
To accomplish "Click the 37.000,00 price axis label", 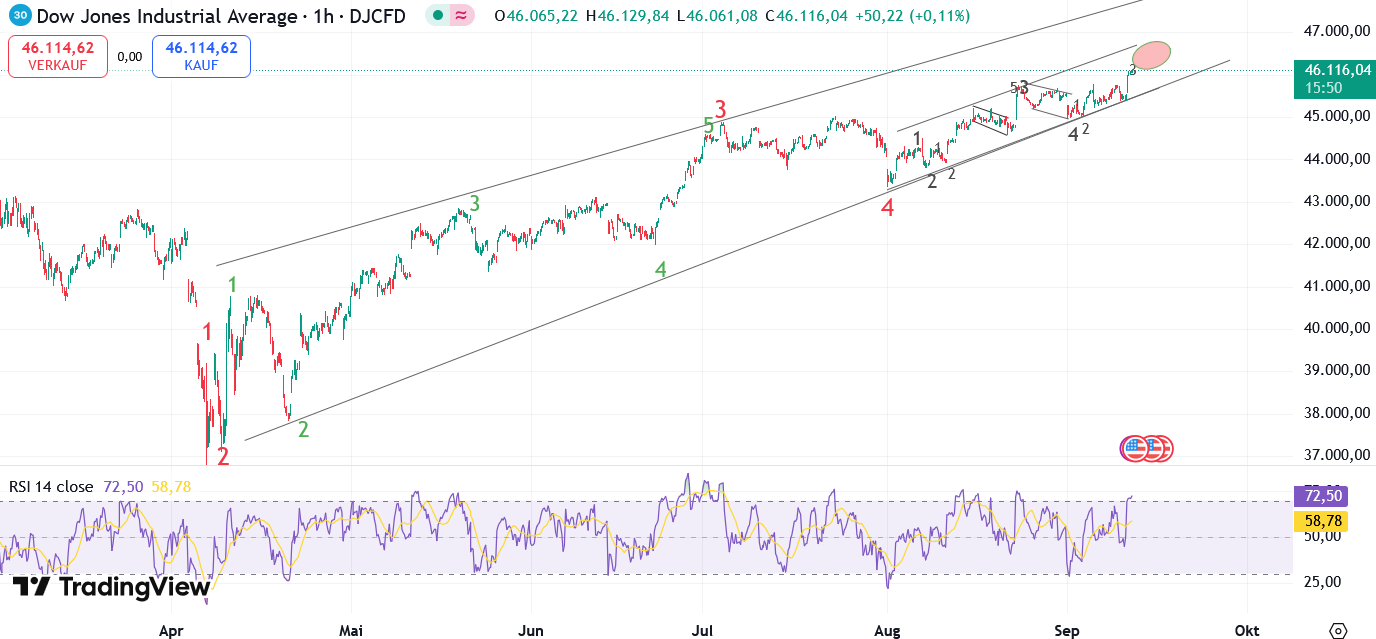I will pyautogui.click(x=1336, y=455).
